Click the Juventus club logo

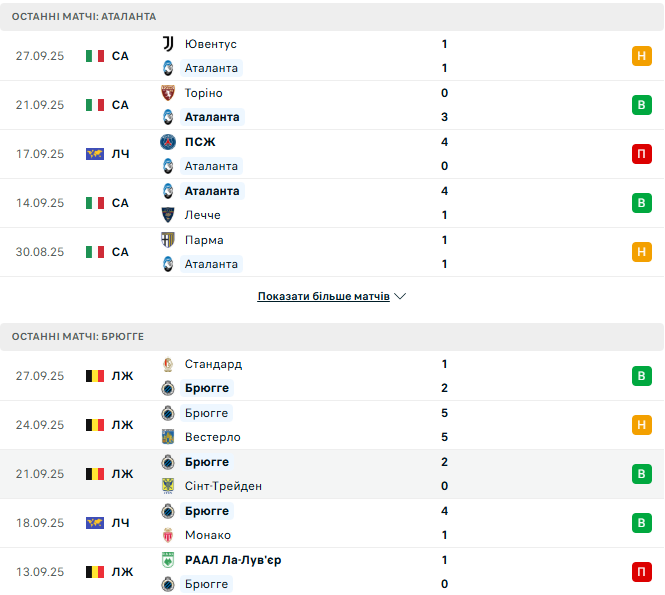pos(168,44)
